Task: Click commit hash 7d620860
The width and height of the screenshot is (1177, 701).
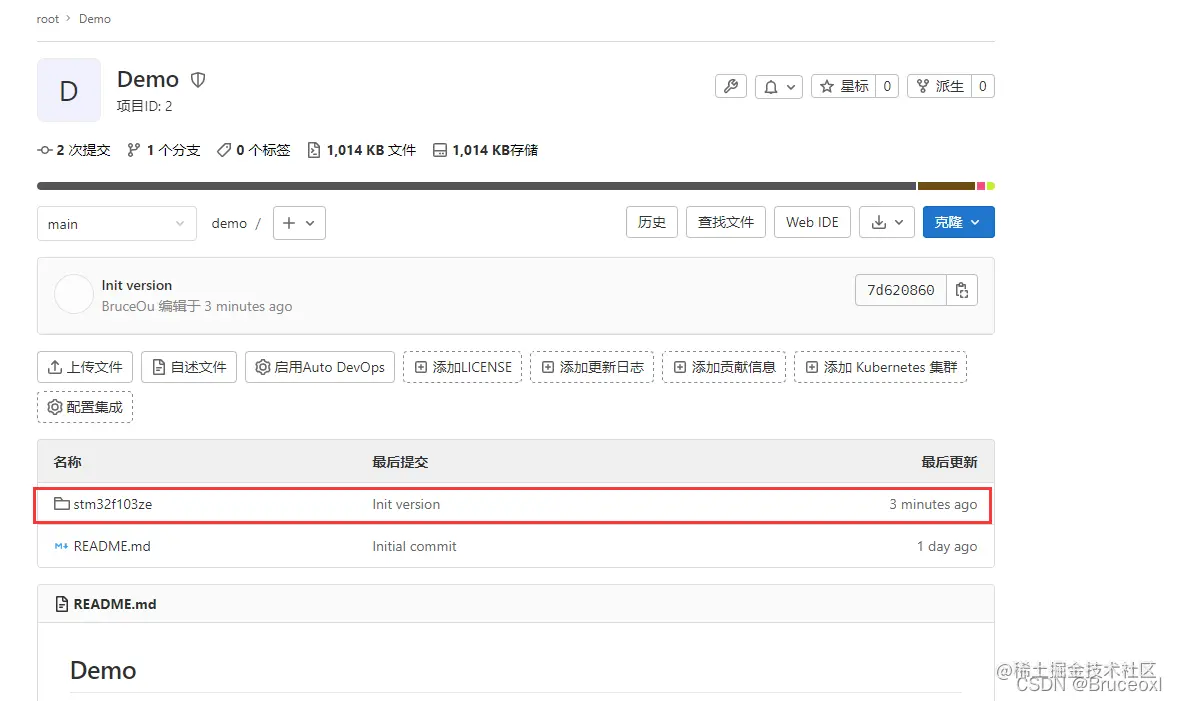Action: coord(901,290)
